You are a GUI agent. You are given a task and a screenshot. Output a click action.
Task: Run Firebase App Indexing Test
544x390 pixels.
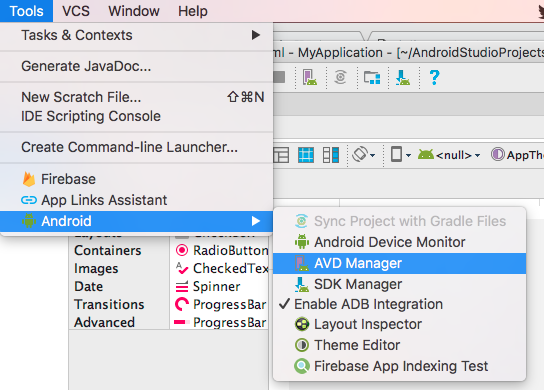pos(399,366)
